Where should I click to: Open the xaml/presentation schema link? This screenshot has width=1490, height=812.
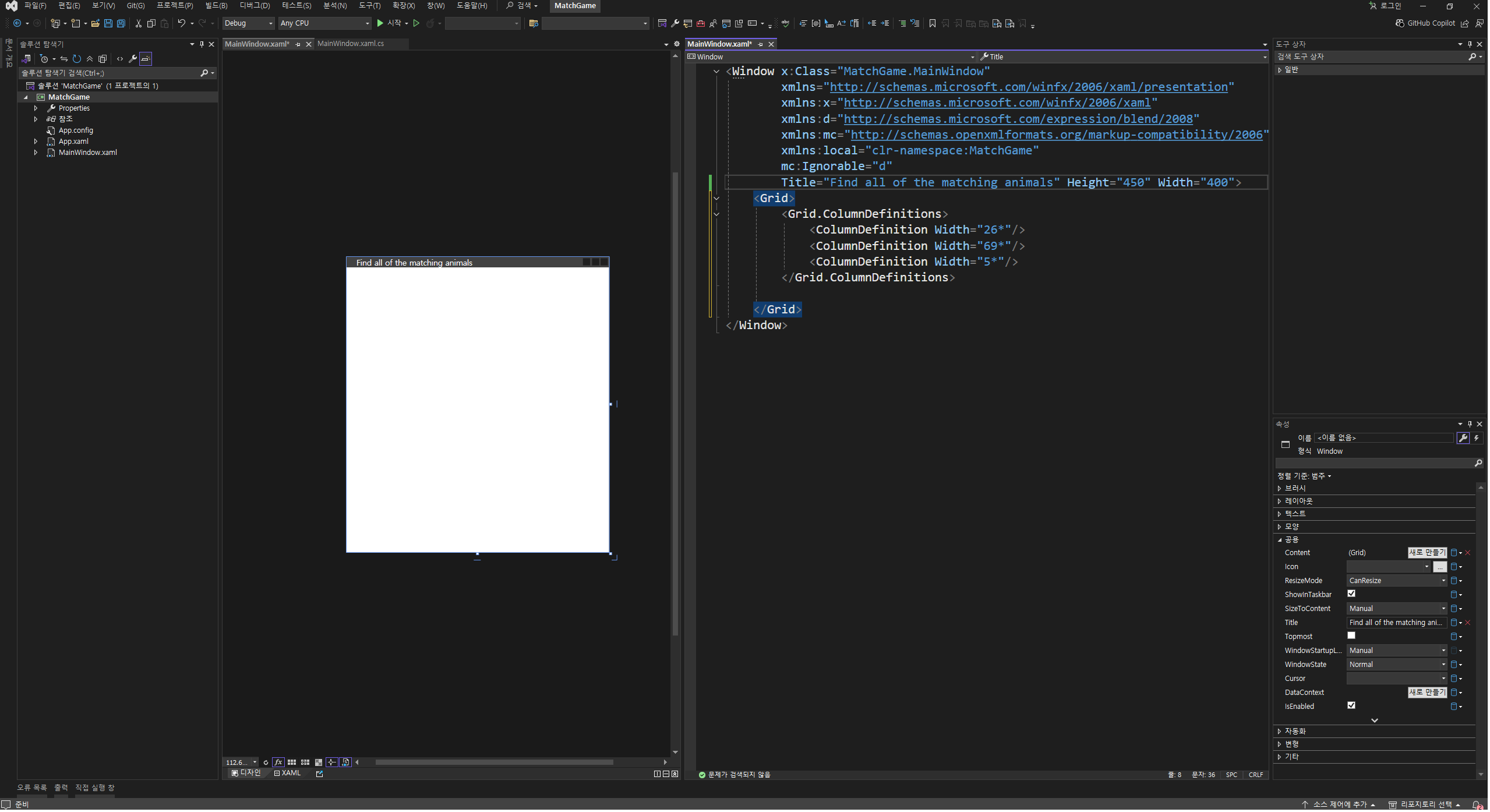point(1030,87)
